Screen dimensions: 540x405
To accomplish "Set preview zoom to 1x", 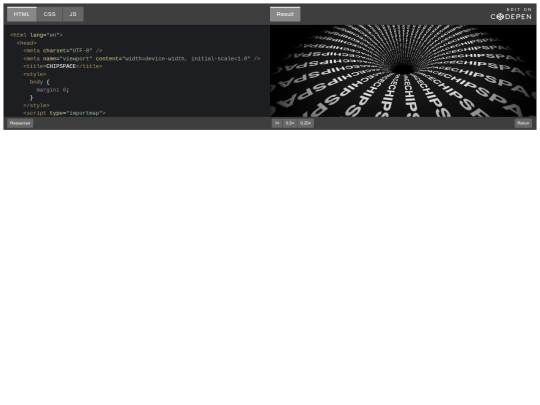I will [277, 123].
